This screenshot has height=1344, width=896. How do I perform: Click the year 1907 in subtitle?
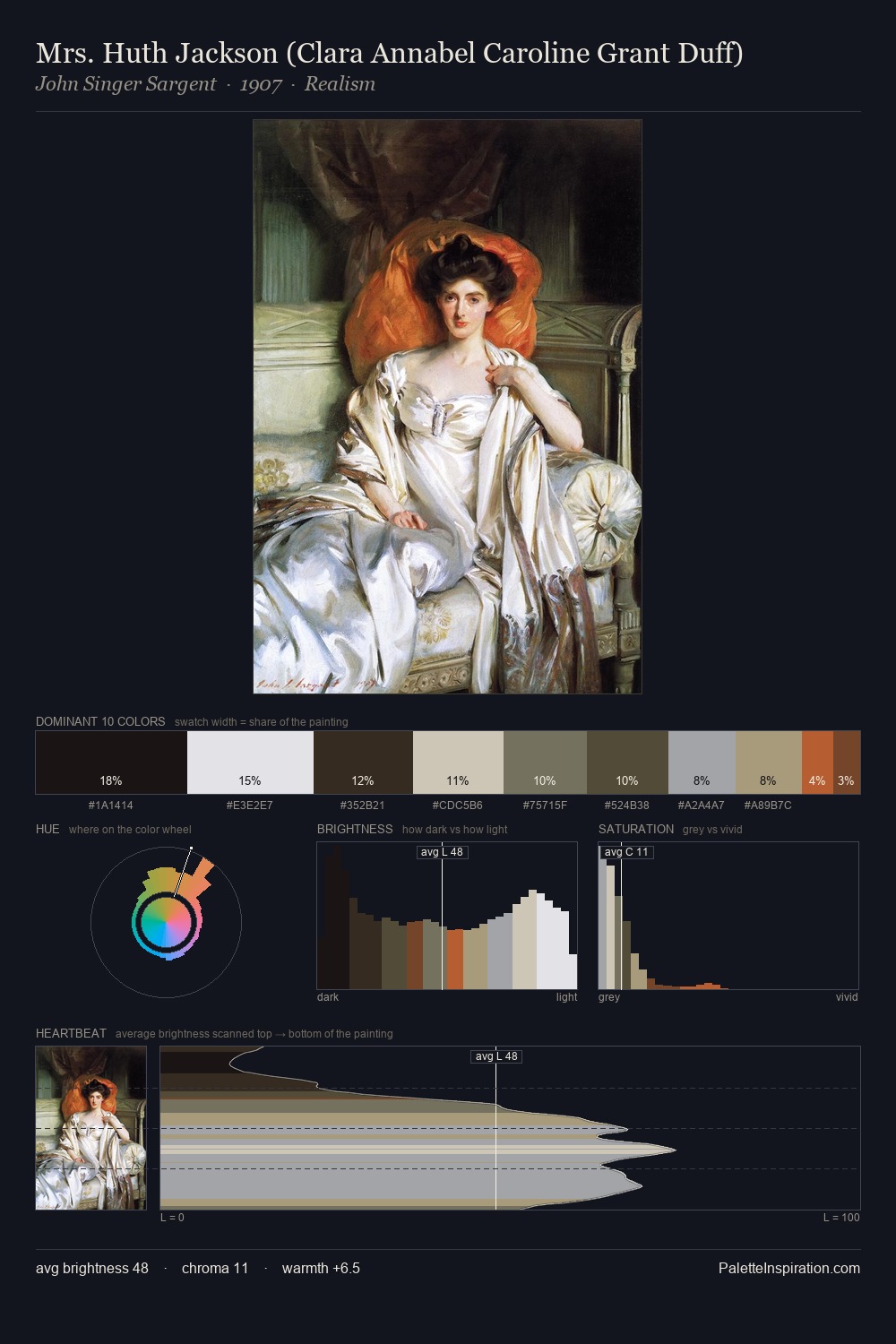pos(261,84)
